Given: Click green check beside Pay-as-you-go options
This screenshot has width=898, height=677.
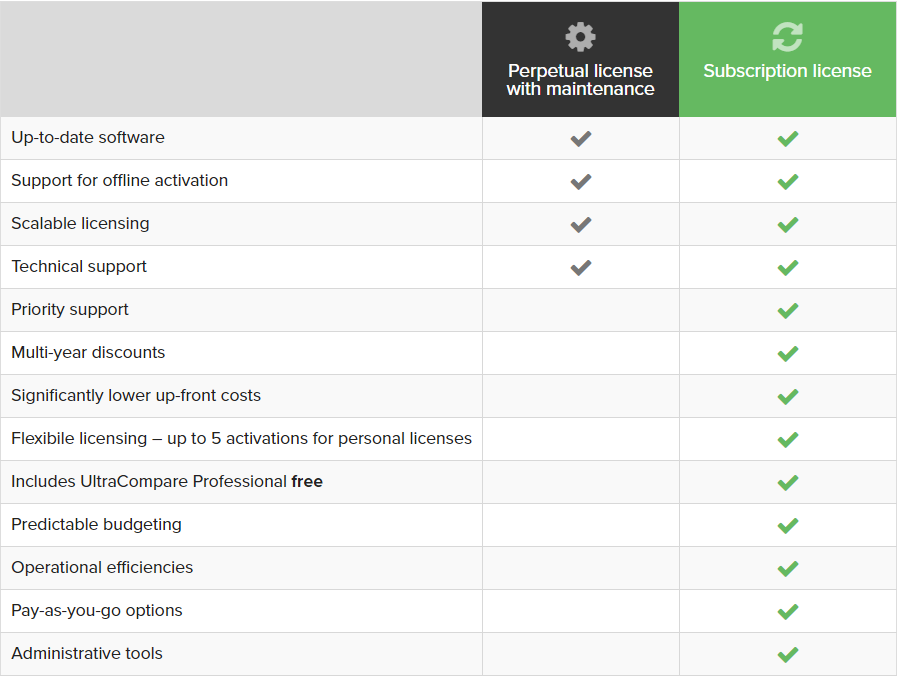Looking at the screenshot, I should pyautogui.click(x=788, y=612).
